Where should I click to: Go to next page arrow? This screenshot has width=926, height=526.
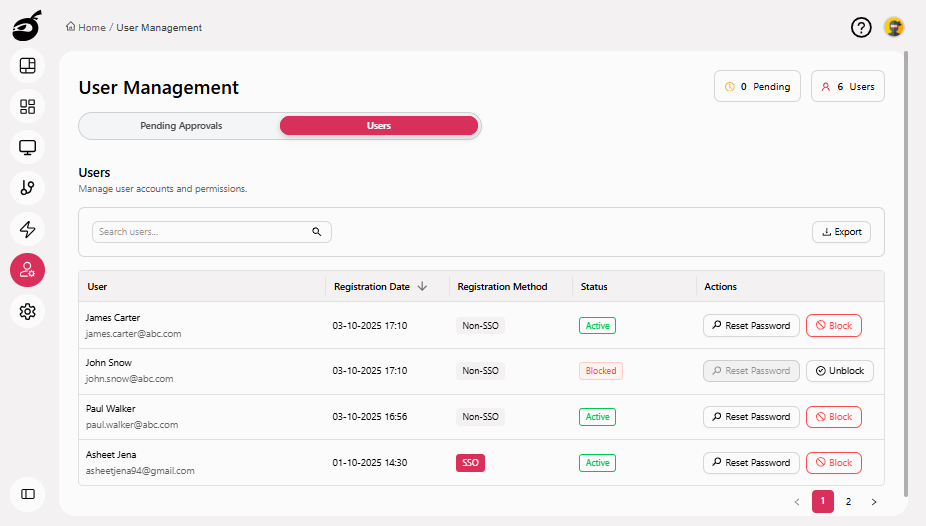(874, 502)
